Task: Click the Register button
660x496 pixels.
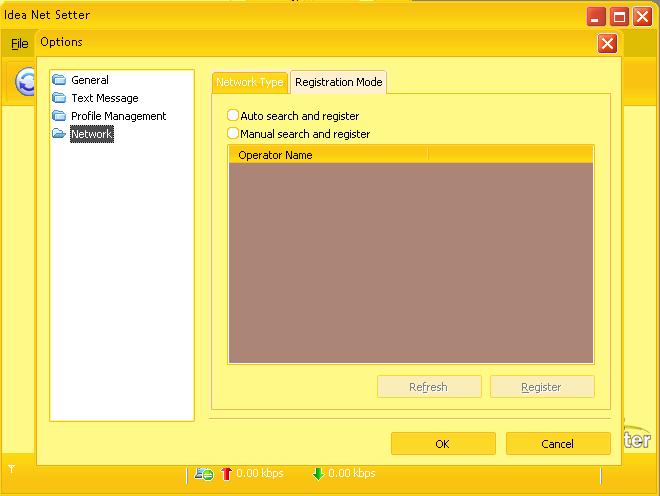Action: coord(542,387)
